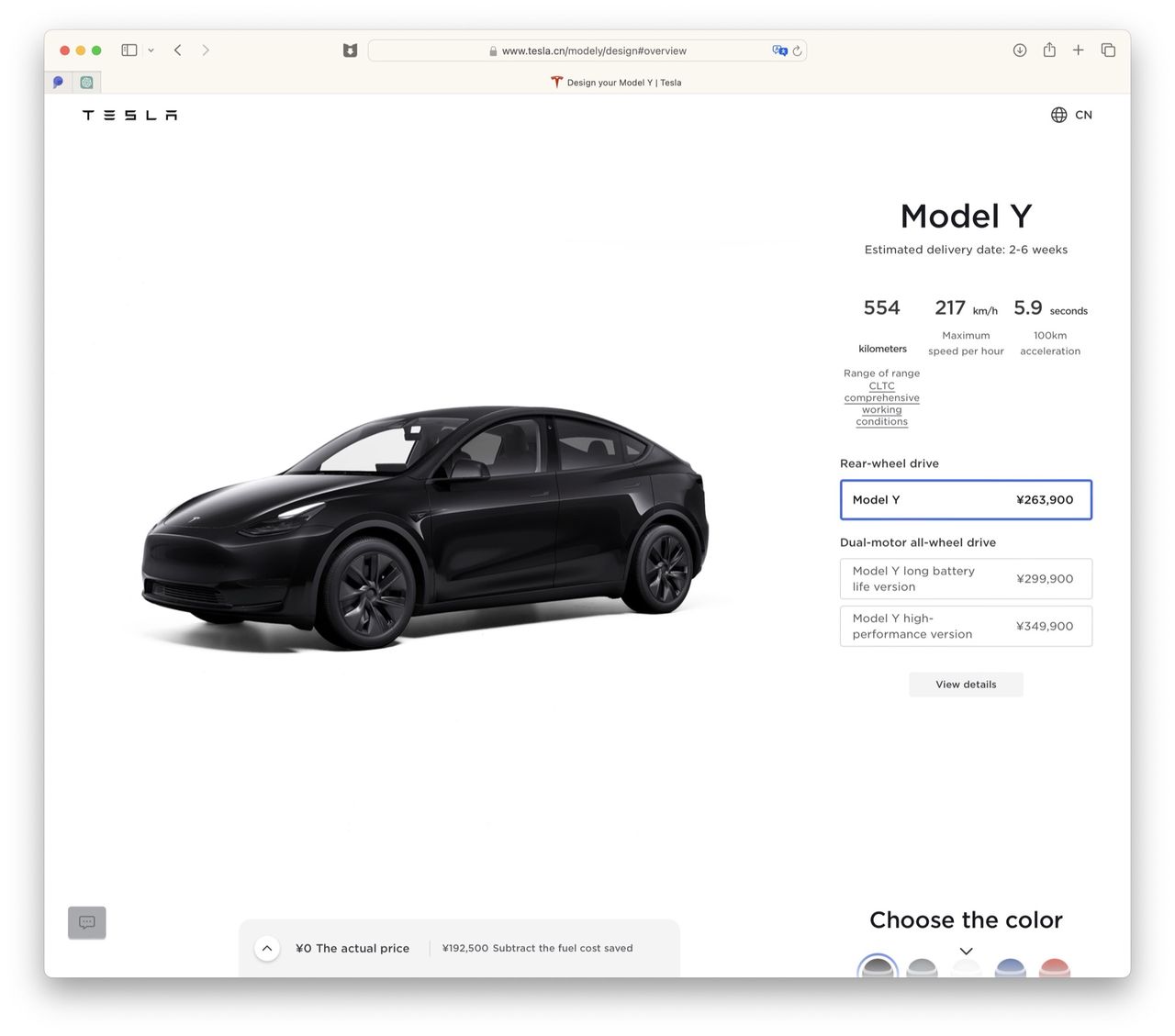Click the Tesla logo in the header
Screen dimensions: 1175x1036
pyautogui.click(x=129, y=115)
